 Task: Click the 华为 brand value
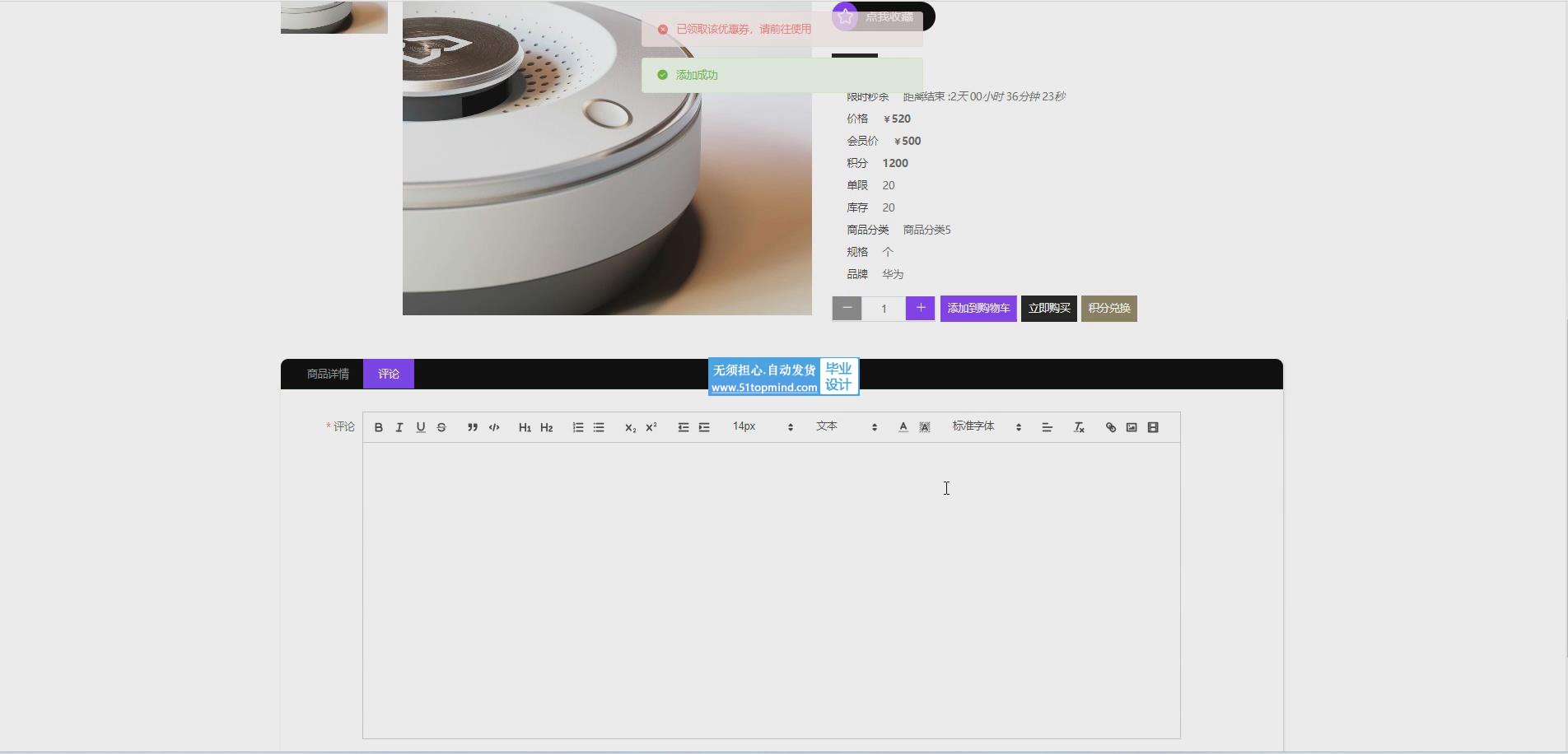click(x=893, y=274)
